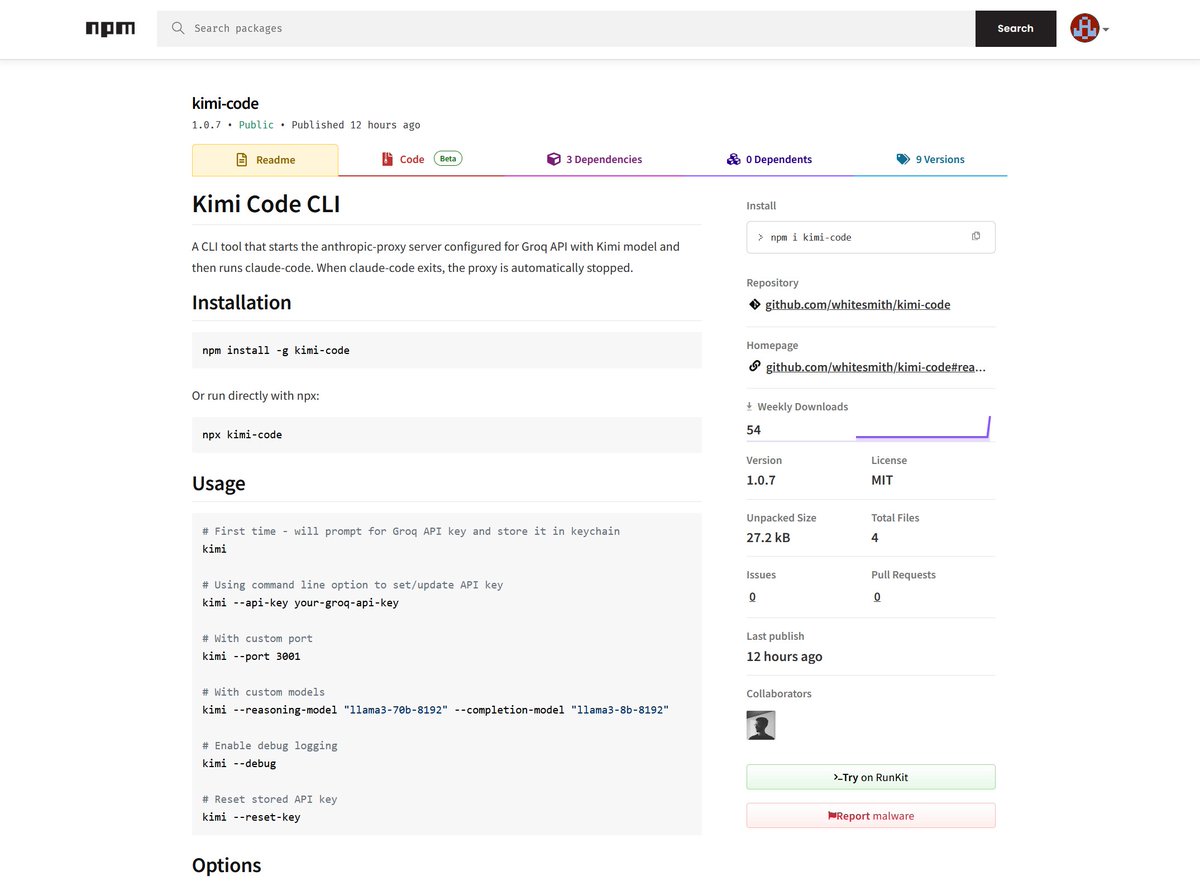Click Try on RunKit button

[871, 777]
